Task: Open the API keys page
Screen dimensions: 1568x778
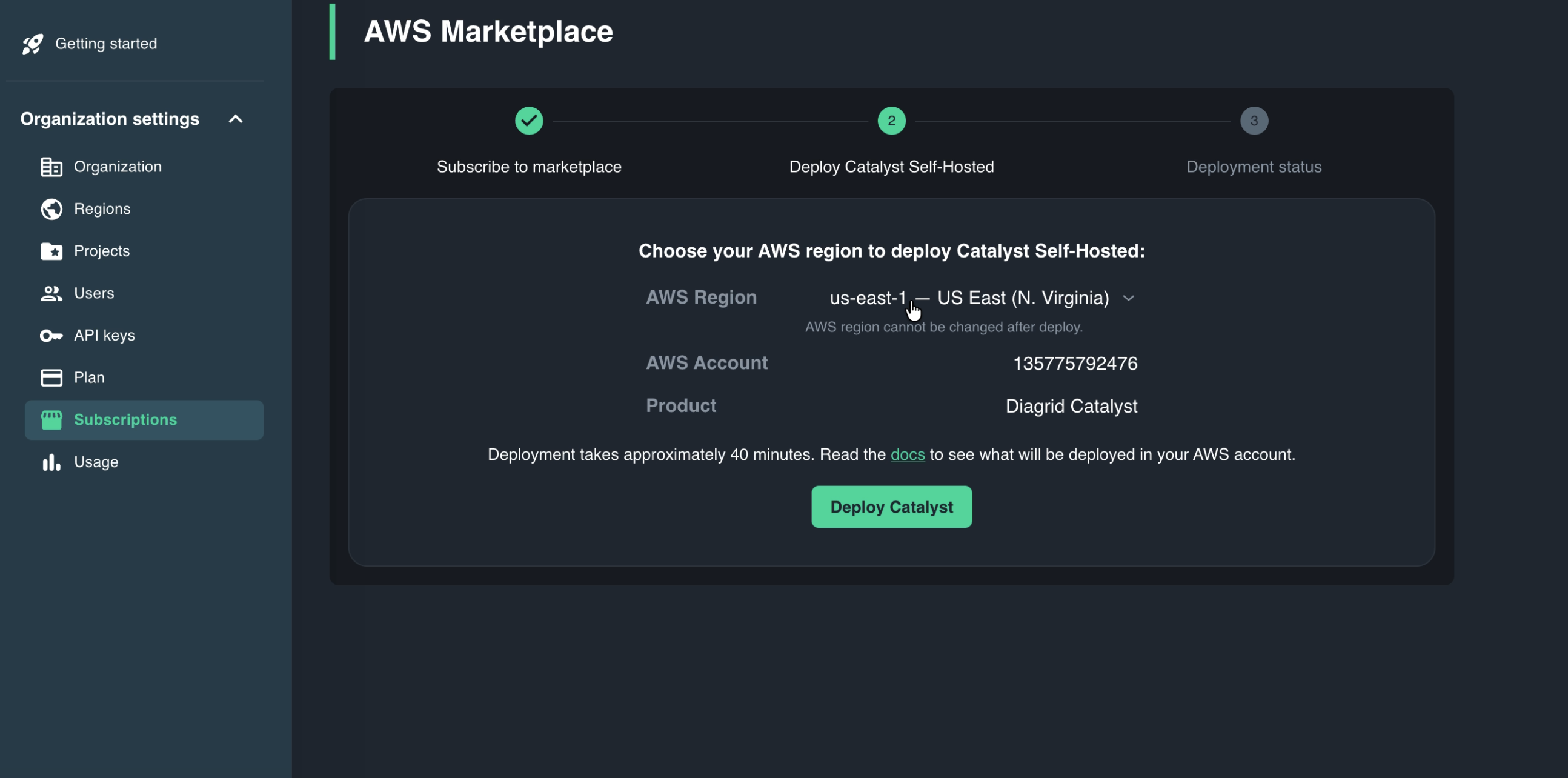Action: tap(104, 336)
